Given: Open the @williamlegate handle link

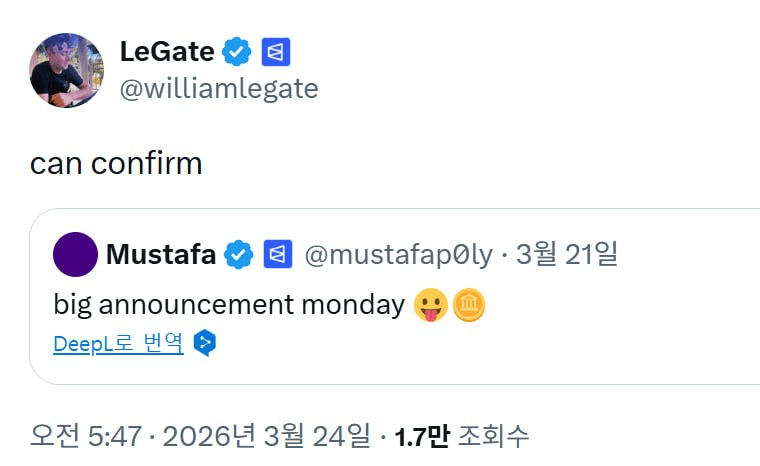Looking at the screenshot, I should coord(218,89).
